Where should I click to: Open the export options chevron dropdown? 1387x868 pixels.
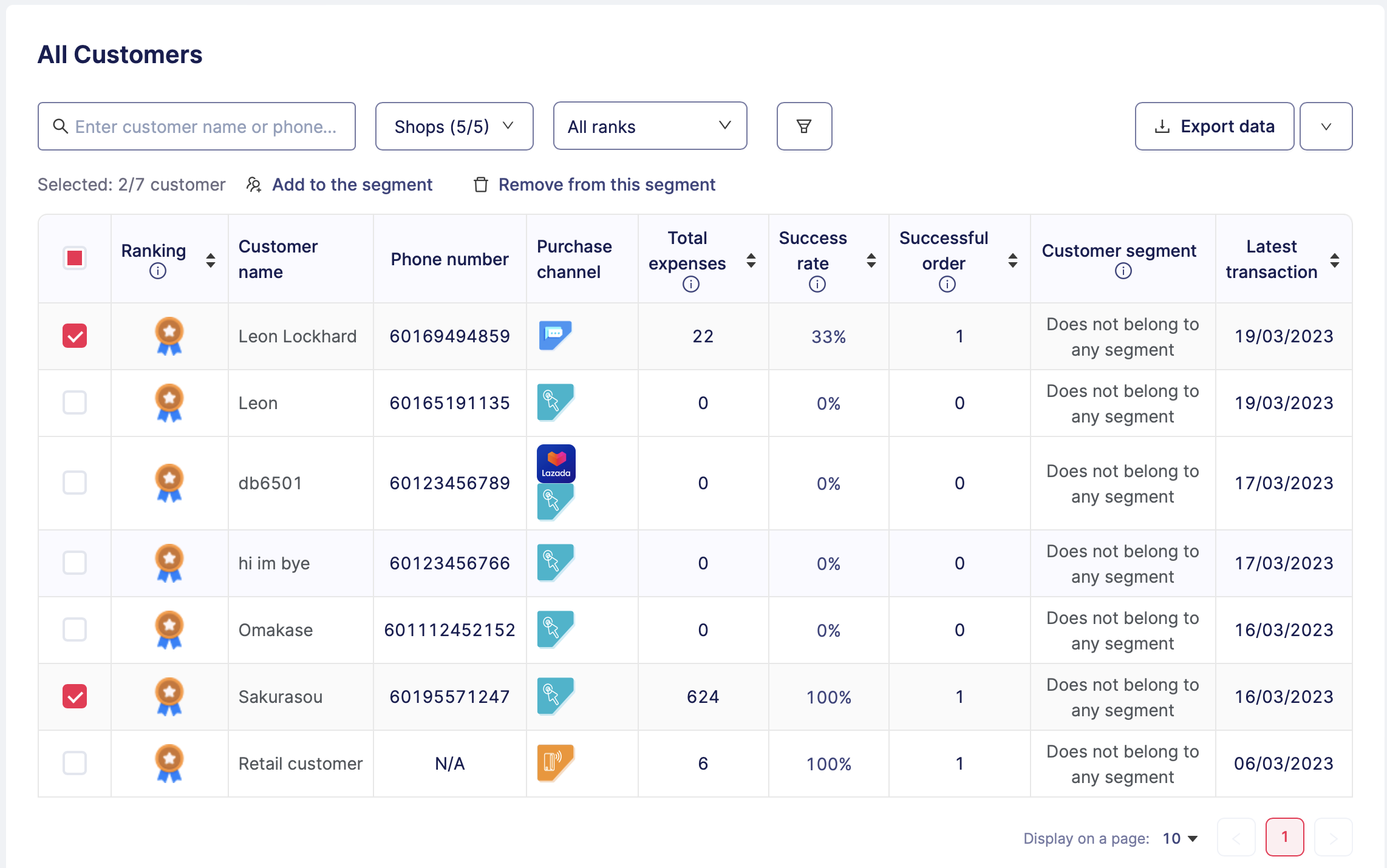pyautogui.click(x=1326, y=126)
